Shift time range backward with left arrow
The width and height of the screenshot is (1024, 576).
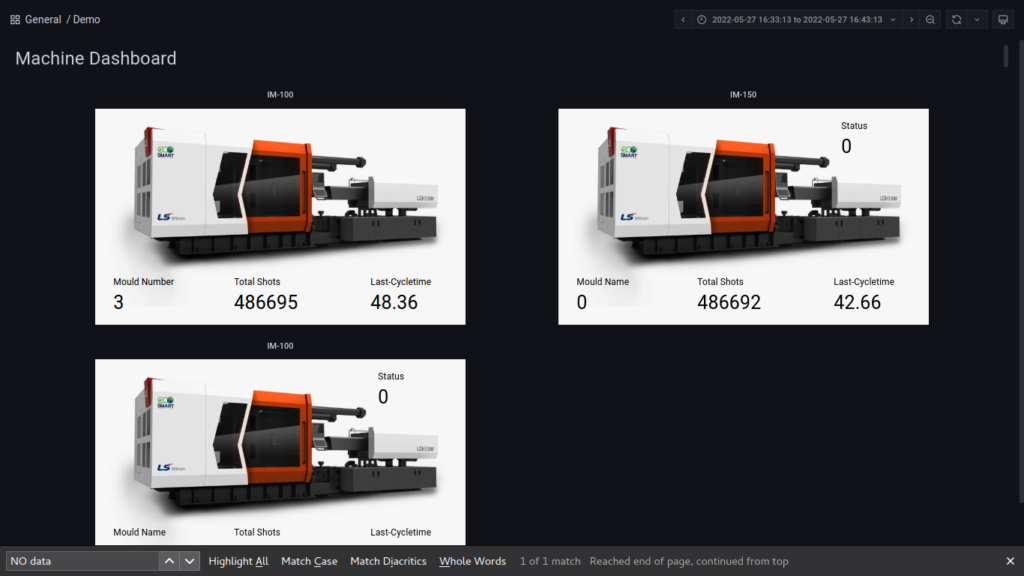[683, 19]
